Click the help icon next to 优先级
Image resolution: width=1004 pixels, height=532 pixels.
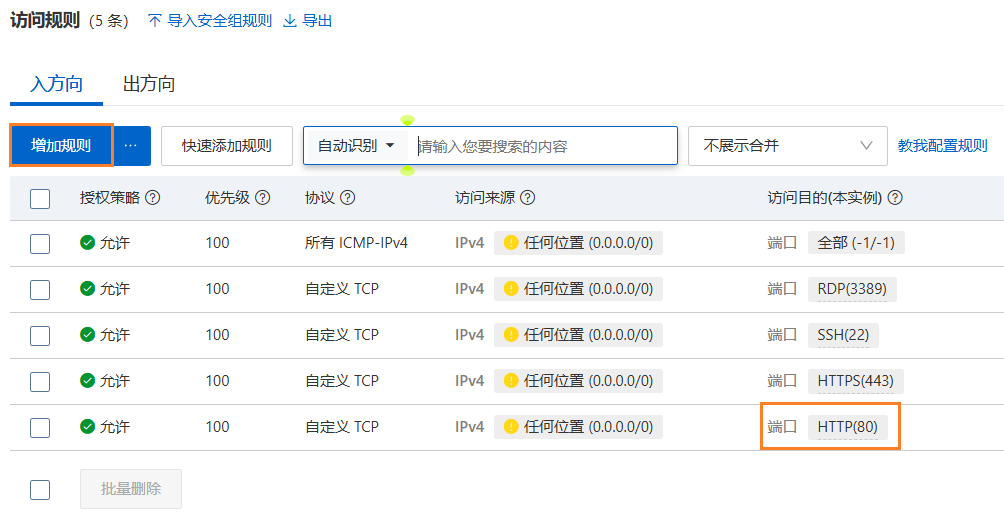[x=263, y=198]
